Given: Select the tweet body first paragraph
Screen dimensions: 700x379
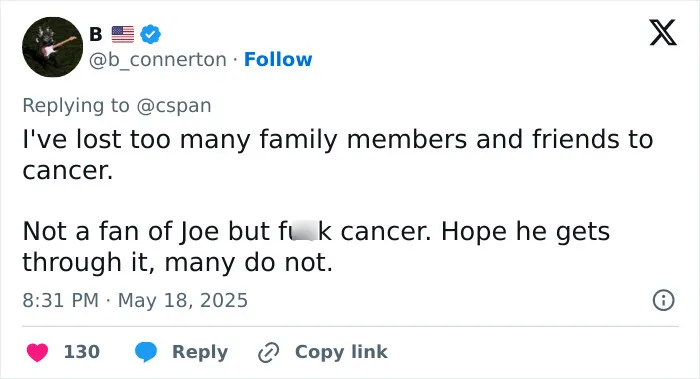Looking at the screenshot, I should (x=338, y=154).
